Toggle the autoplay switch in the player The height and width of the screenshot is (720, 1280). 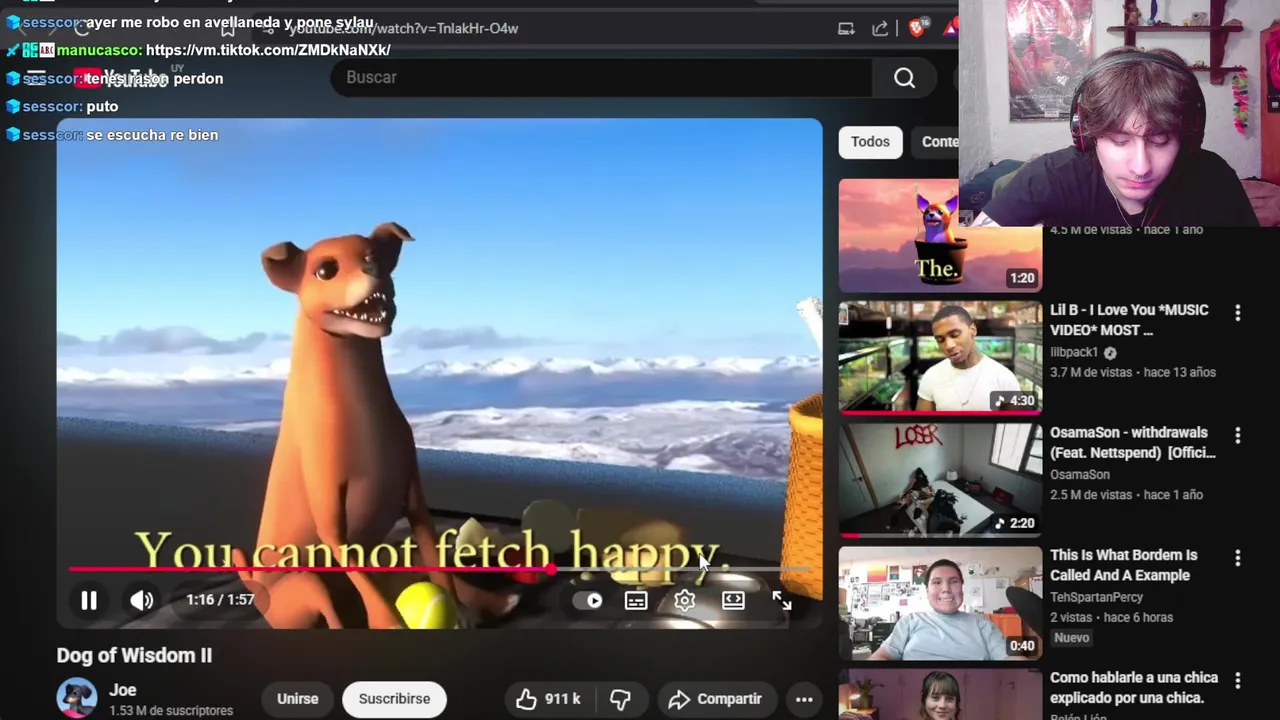tap(589, 601)
